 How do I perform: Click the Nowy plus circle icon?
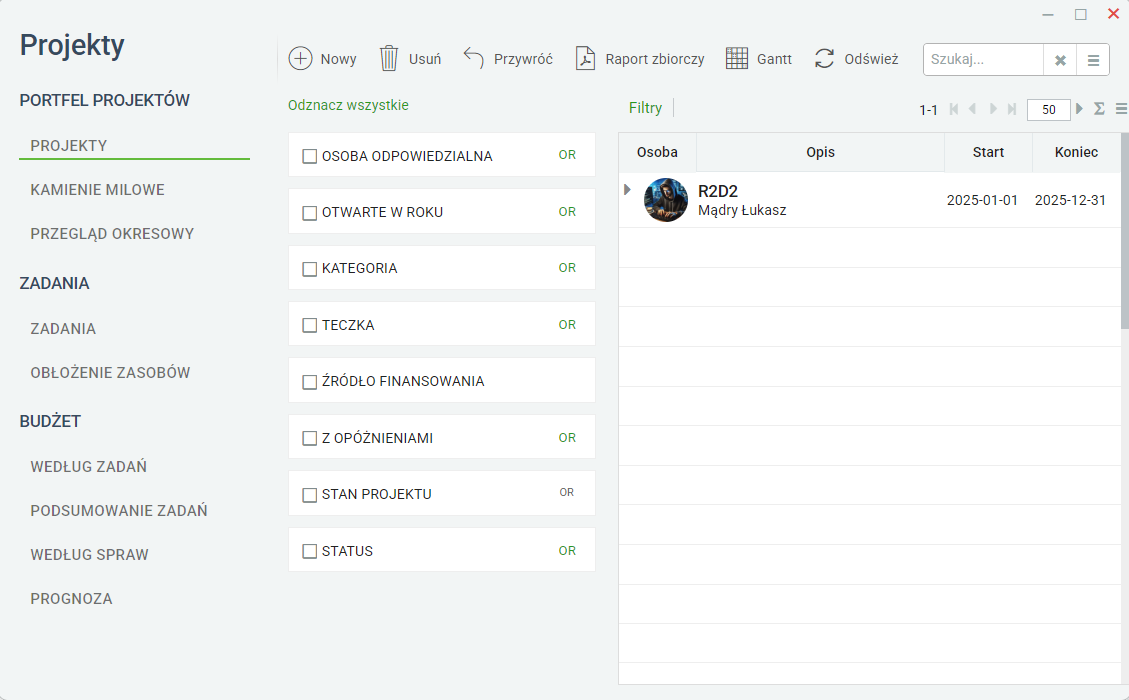[x=300, y=58]
